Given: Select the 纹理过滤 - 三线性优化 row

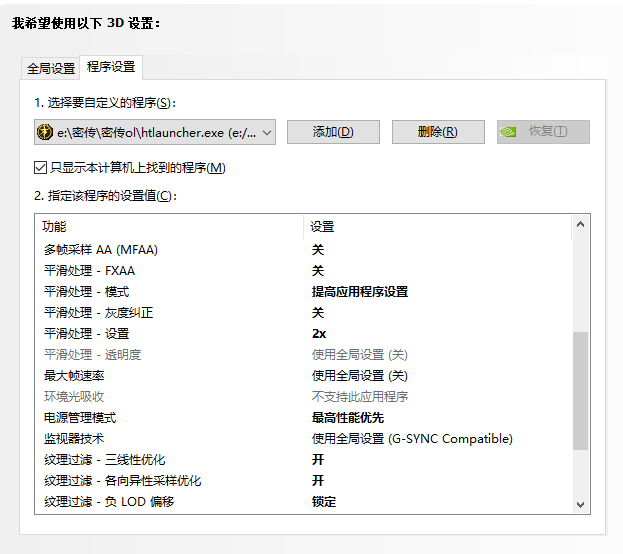Looking at the screenshot, I should coord(304,460).
